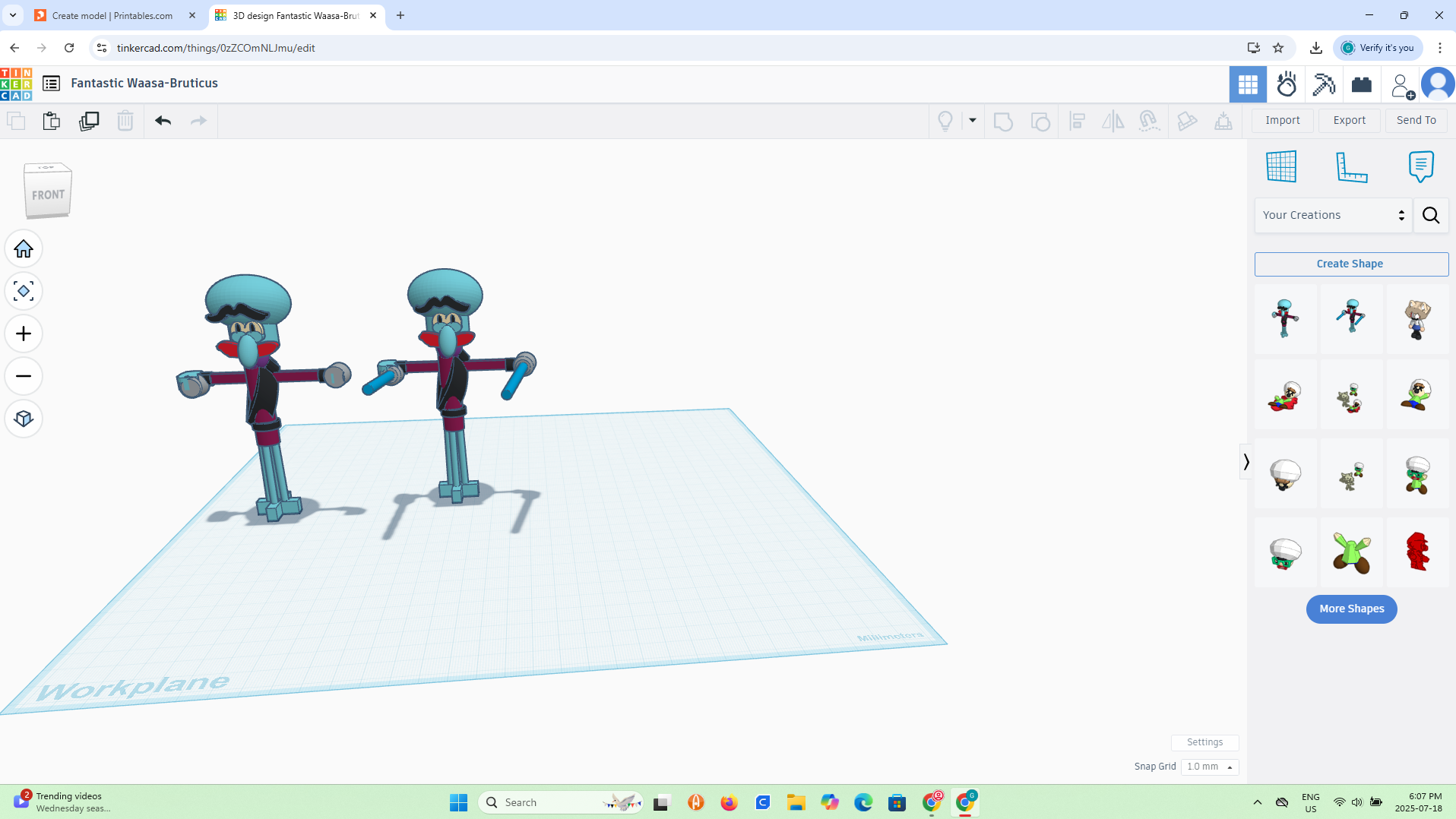
Task: Click the Copy icon in toolbar
Action: pyautogui.click(x=16, y=121)
